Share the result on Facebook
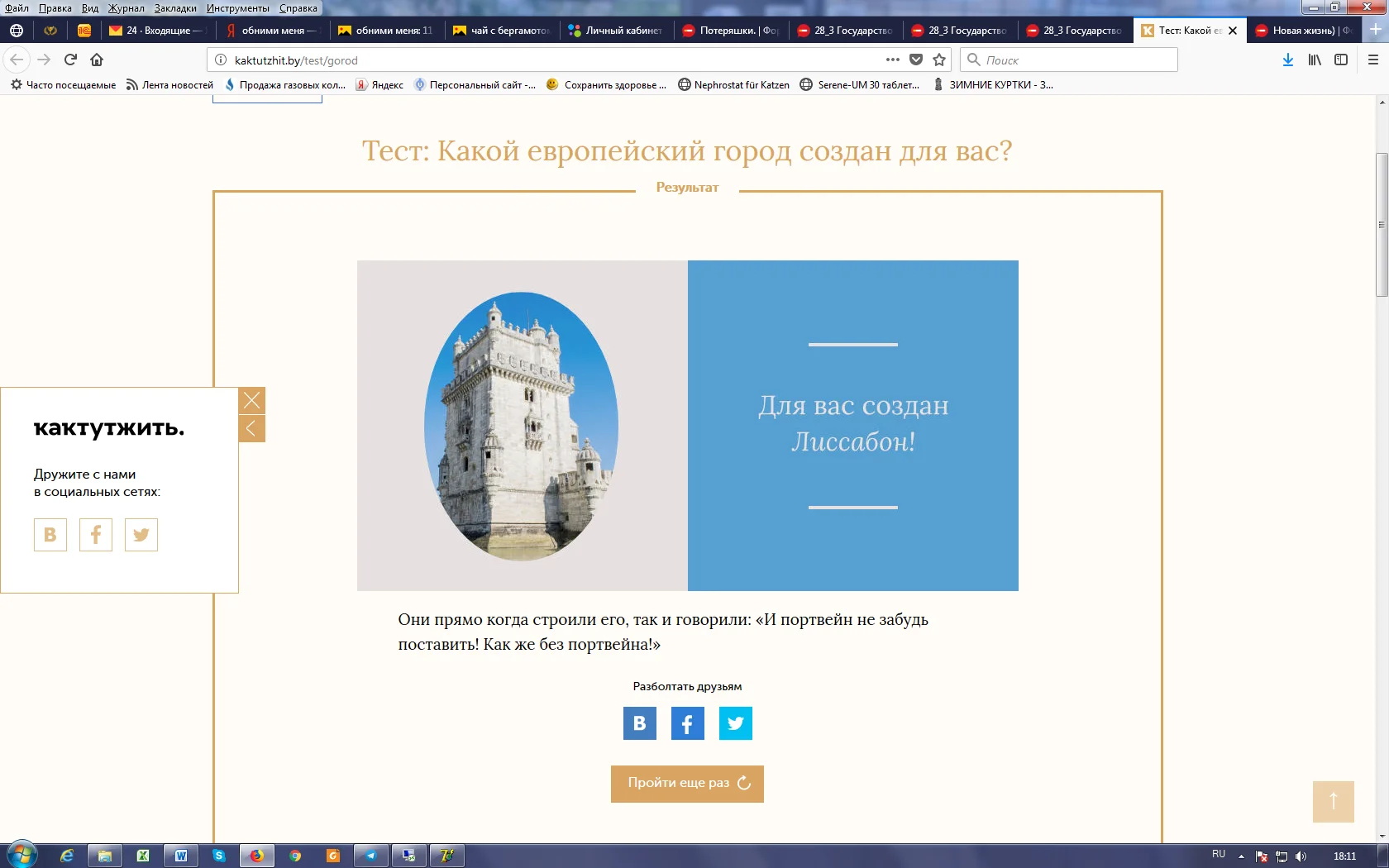Image resolution: width=1389 pixels, height=868 pixels. point(688,723)
